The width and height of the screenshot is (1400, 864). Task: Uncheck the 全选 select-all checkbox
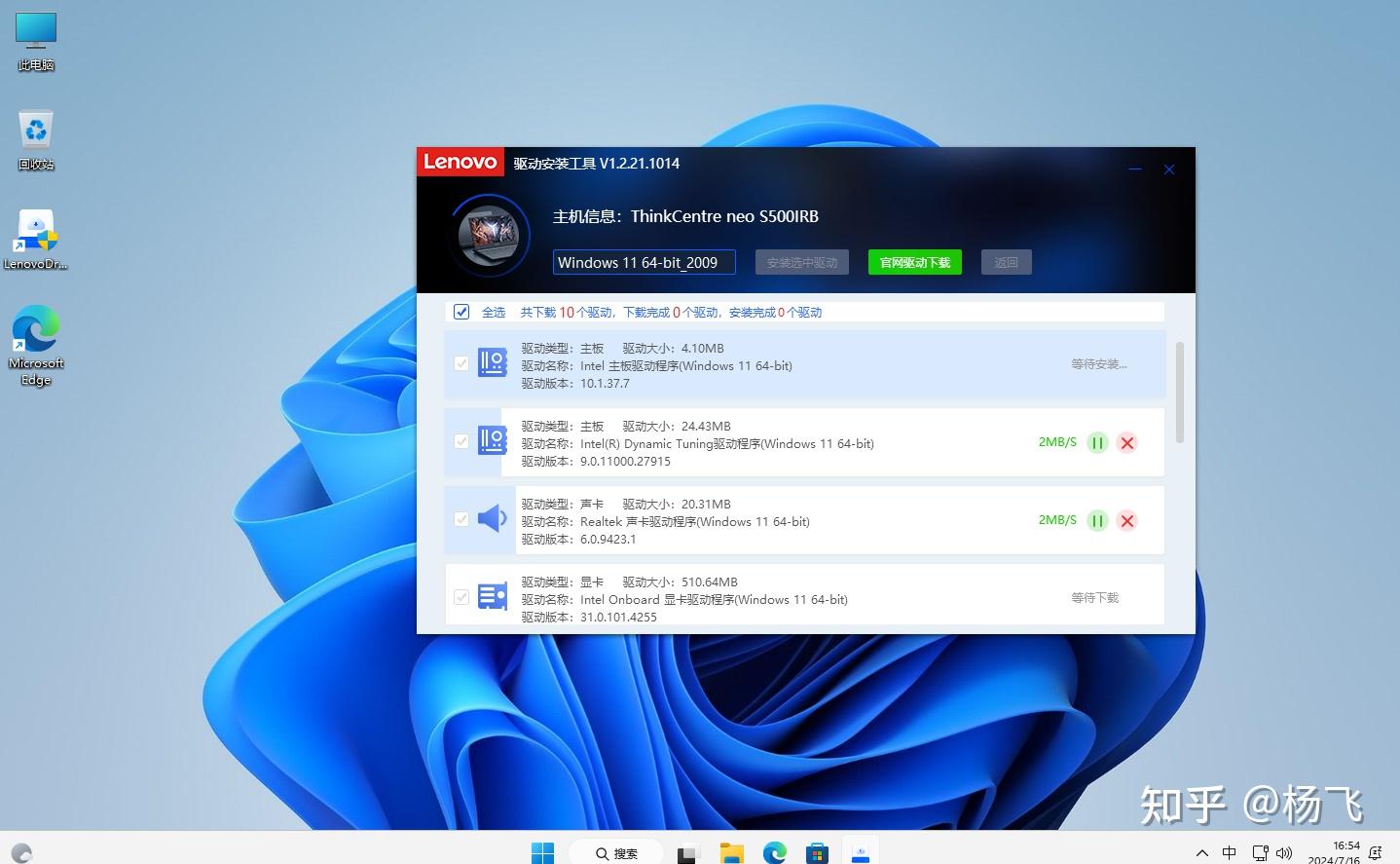(461, 311)
